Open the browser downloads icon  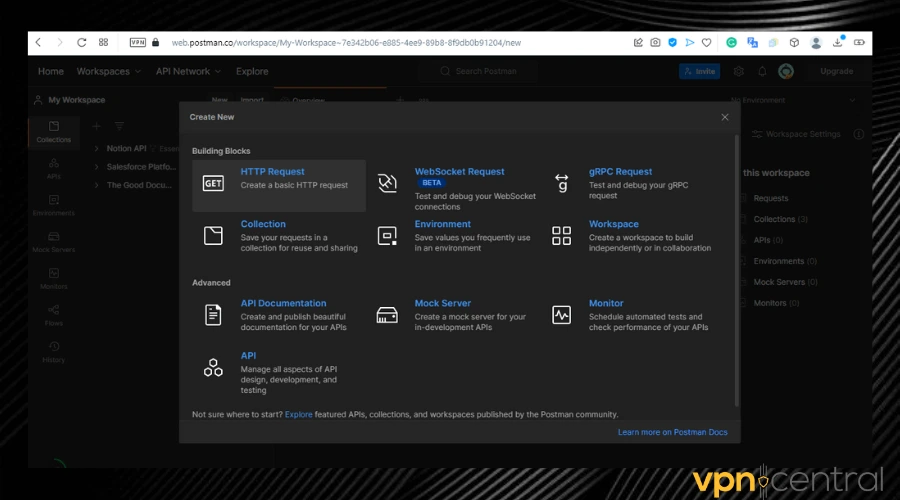(838, 41)
